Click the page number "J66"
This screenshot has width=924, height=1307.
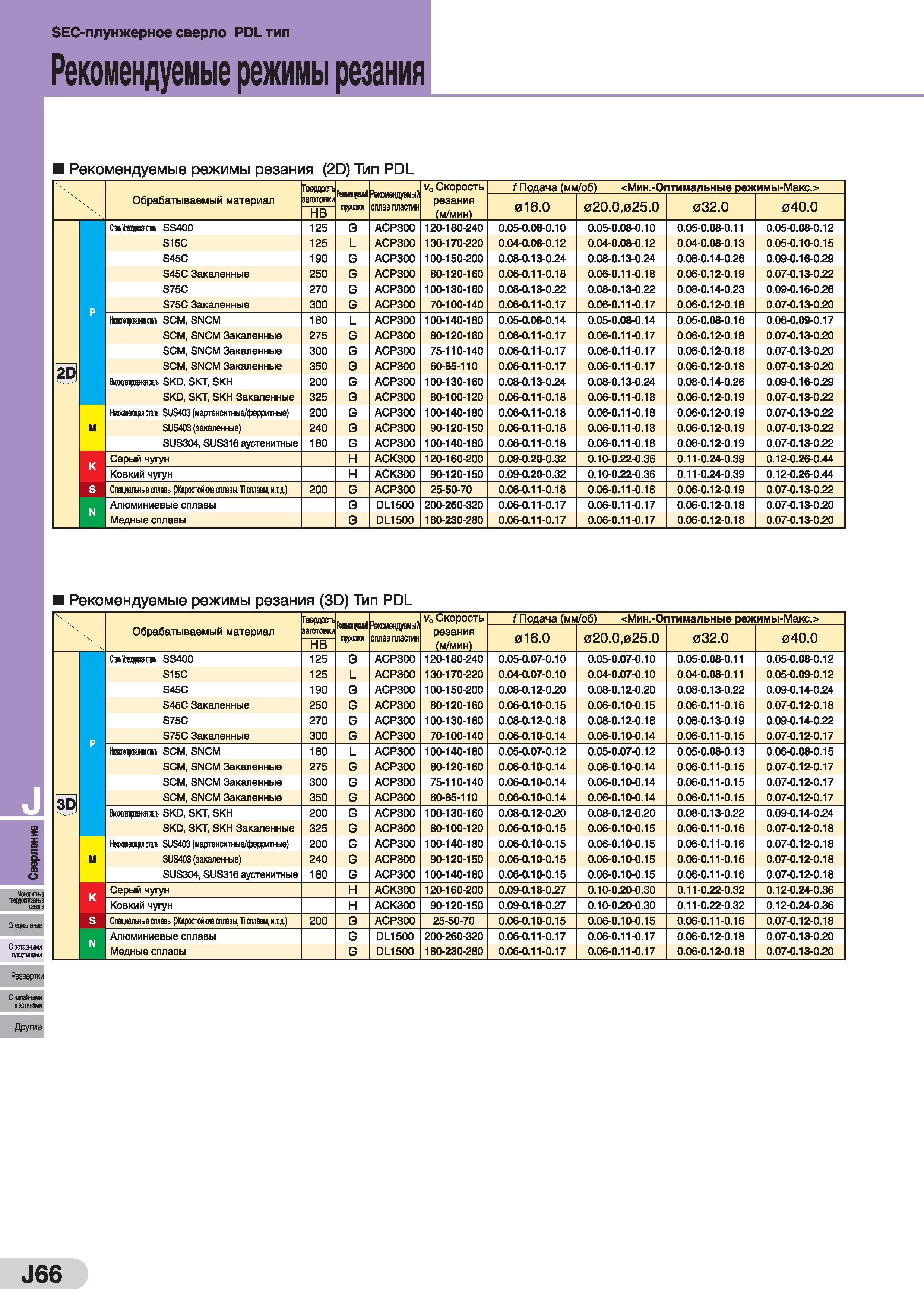[x=42, y=1274]
